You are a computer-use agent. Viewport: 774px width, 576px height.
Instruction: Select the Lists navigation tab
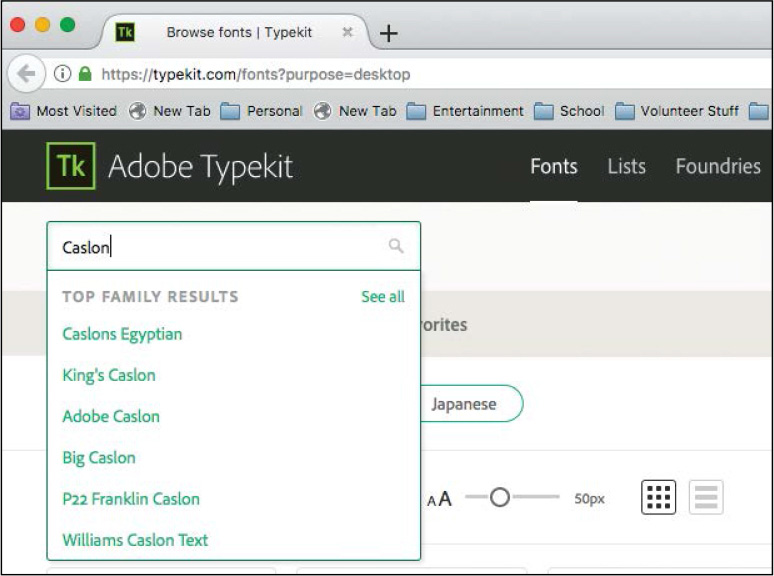[626, 166]
